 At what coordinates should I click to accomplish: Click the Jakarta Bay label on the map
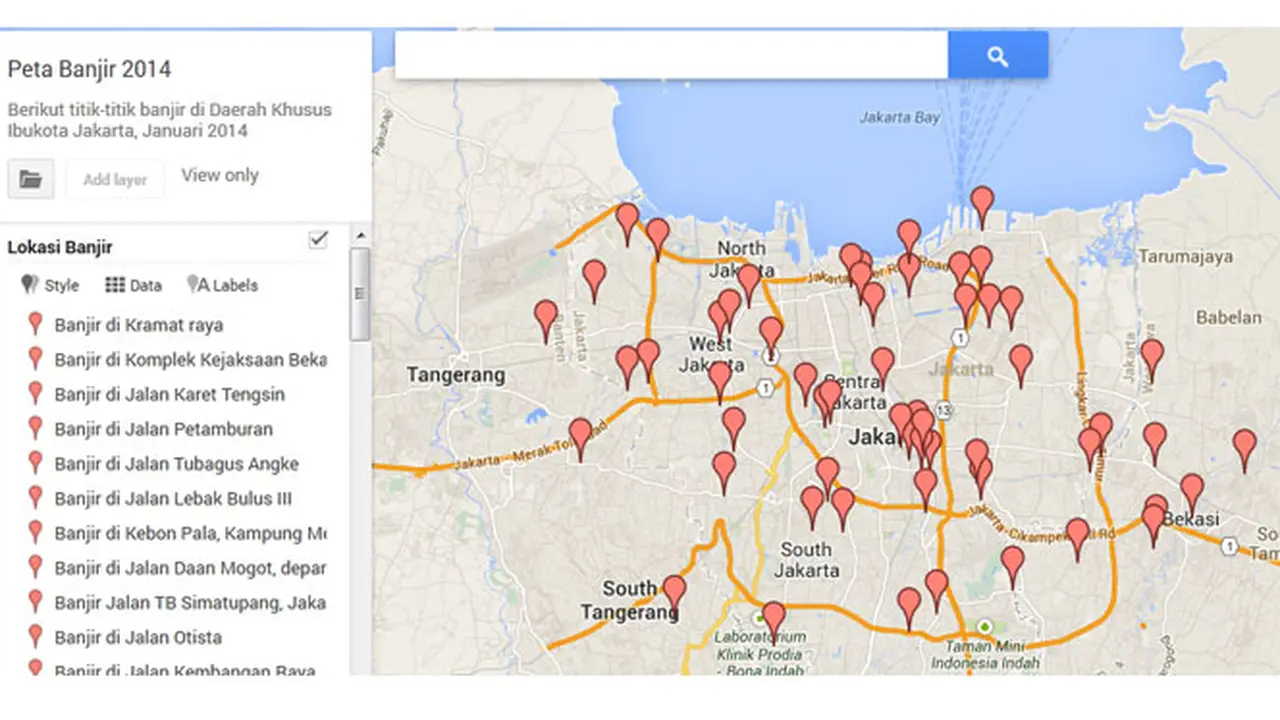[900, 117]
